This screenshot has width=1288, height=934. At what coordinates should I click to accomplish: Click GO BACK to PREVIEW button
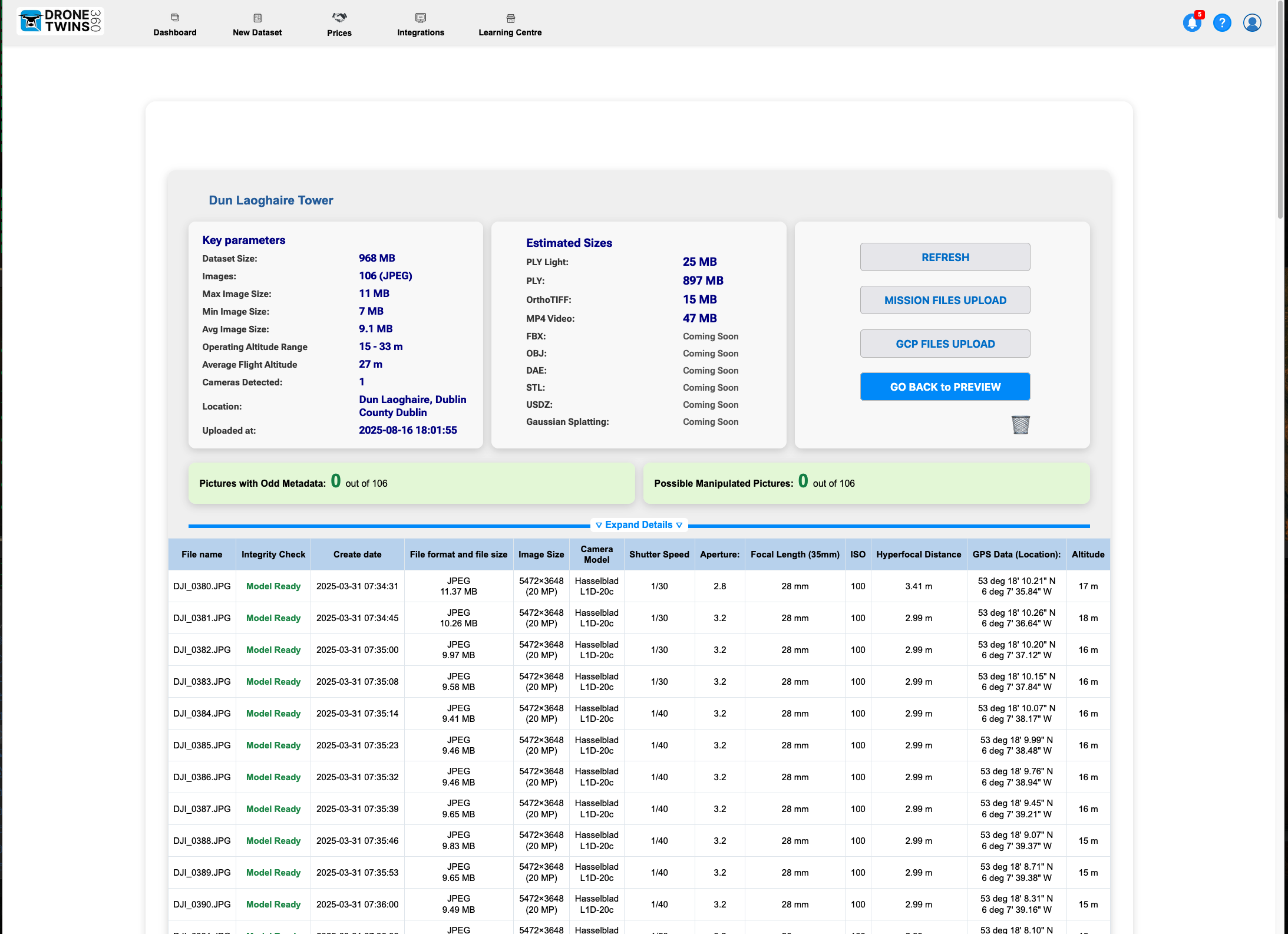[x=945, y=387]
